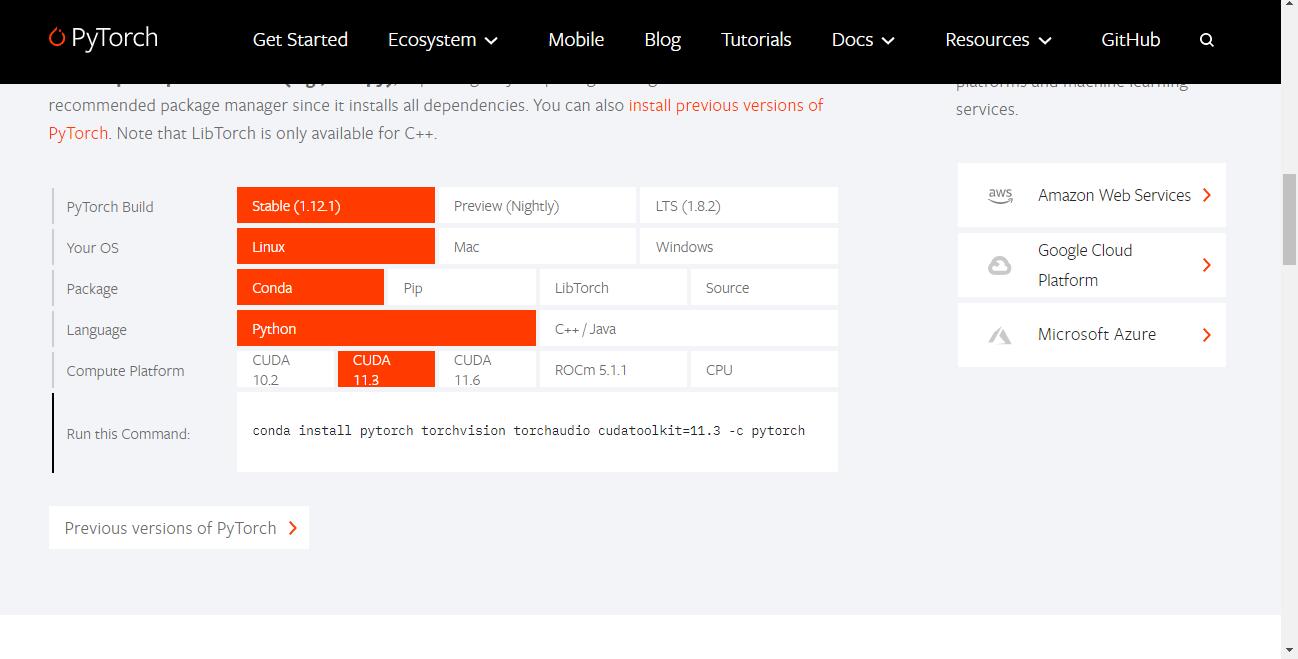This screenshot has width=1298, height=659.
Task: Select the LTS (1.8.2) build
Action: tap(739, 205)
